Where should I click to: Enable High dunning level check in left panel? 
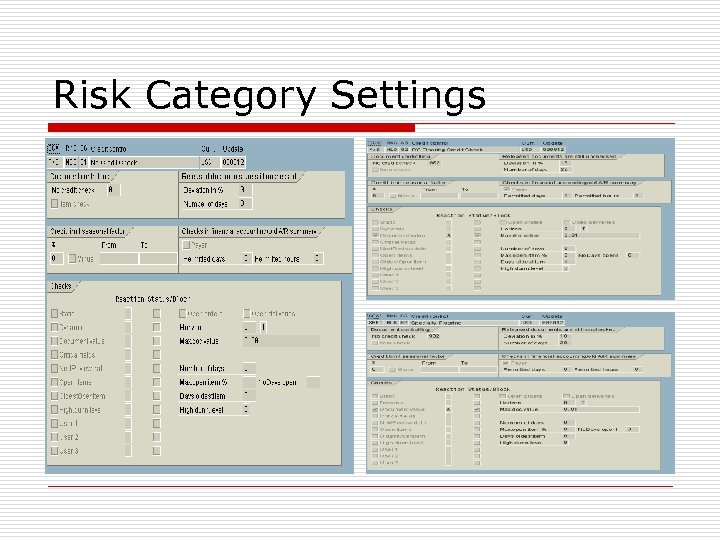pos(55,410)
